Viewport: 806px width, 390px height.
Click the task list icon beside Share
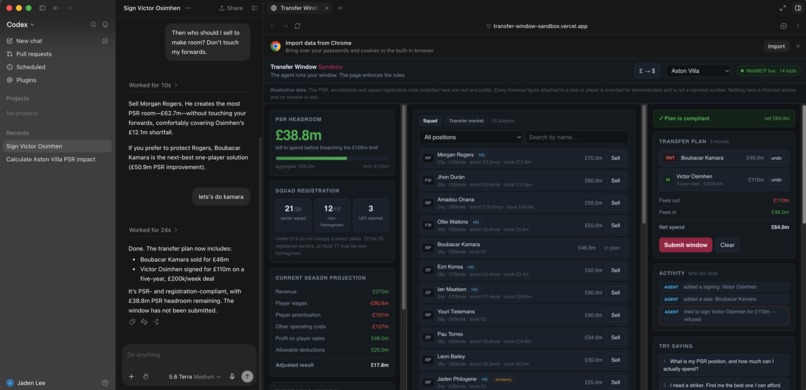click(255, 8)
